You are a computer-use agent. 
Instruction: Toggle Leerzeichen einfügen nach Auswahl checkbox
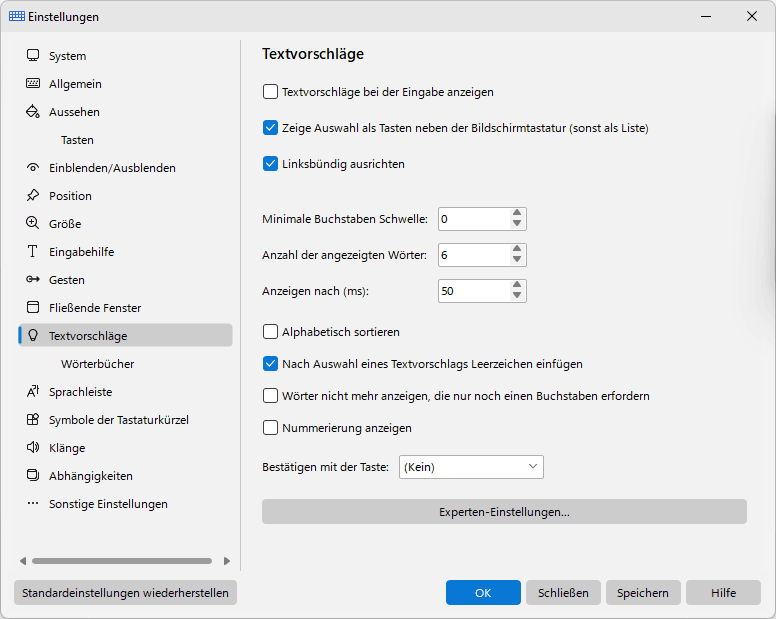tap(270, 364)
